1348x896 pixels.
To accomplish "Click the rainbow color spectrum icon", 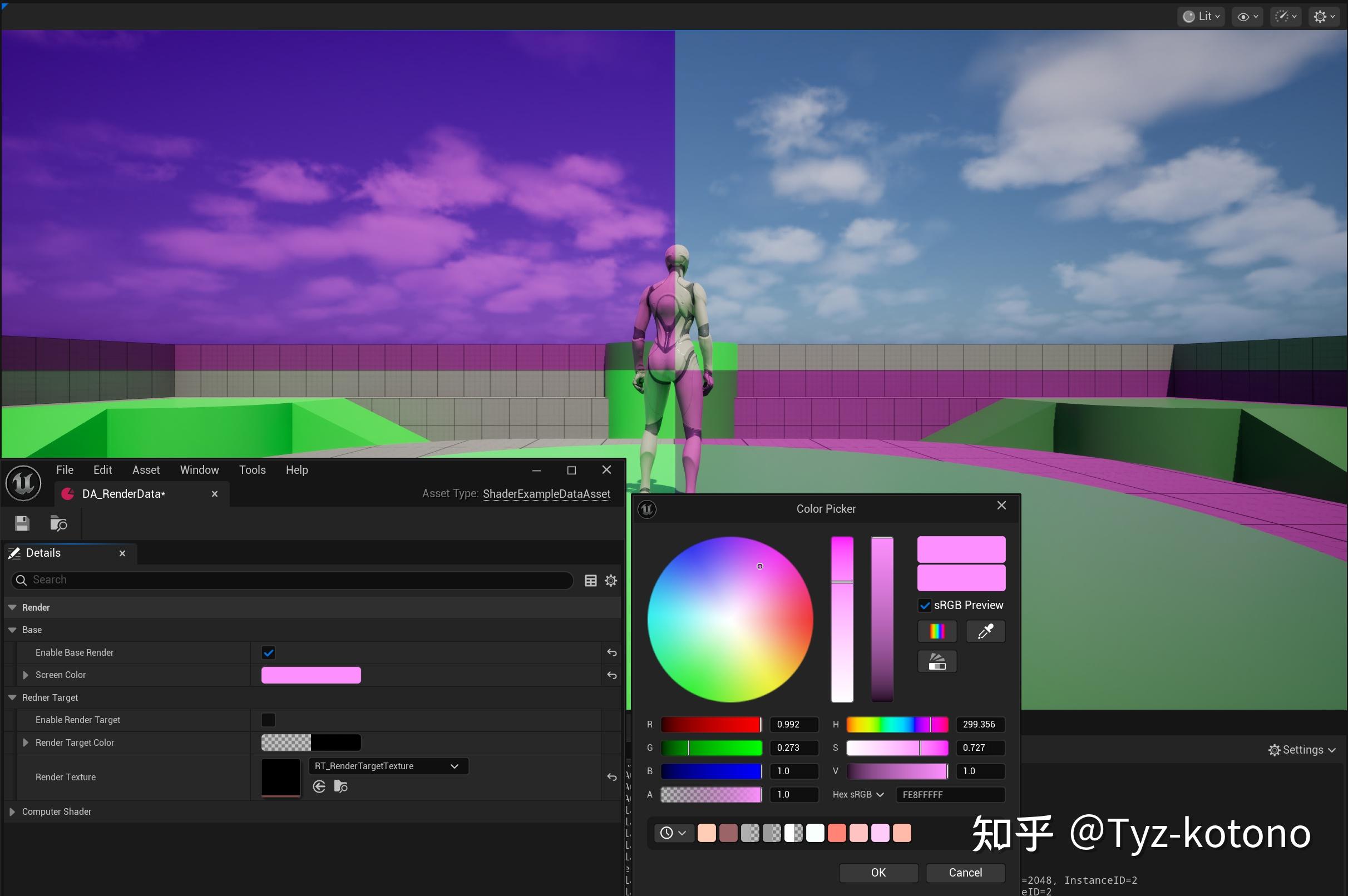I will pos(937,631).
